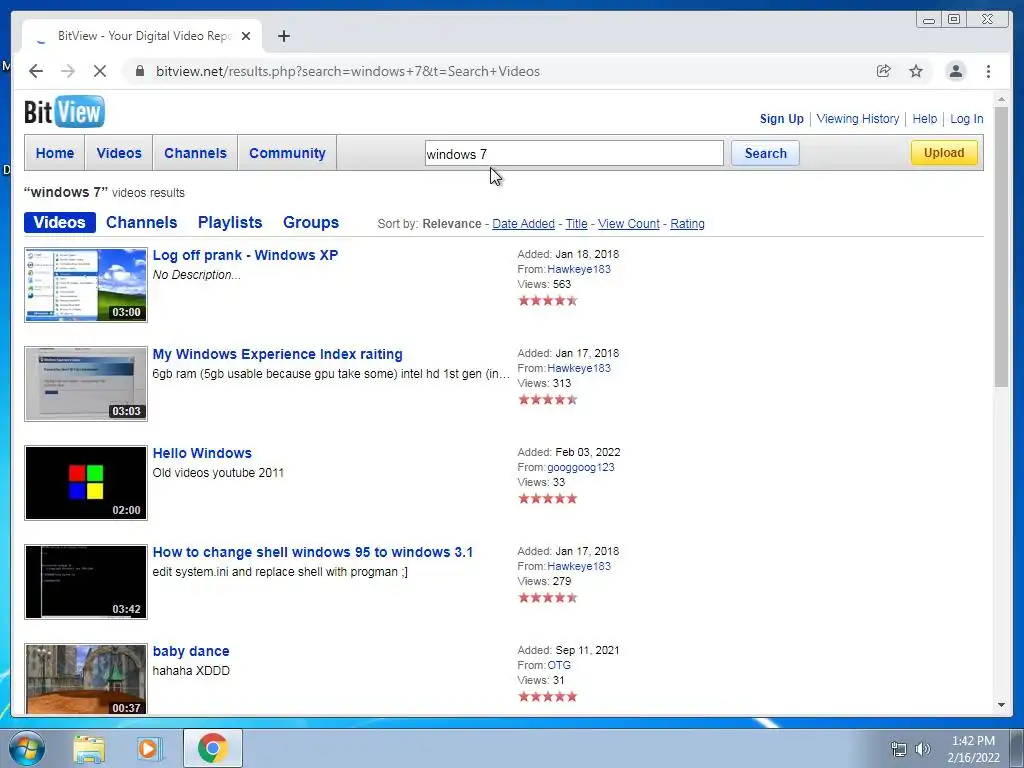Click the Log In link
Viewport: 1024px width, 768px height.
(967, 119)
